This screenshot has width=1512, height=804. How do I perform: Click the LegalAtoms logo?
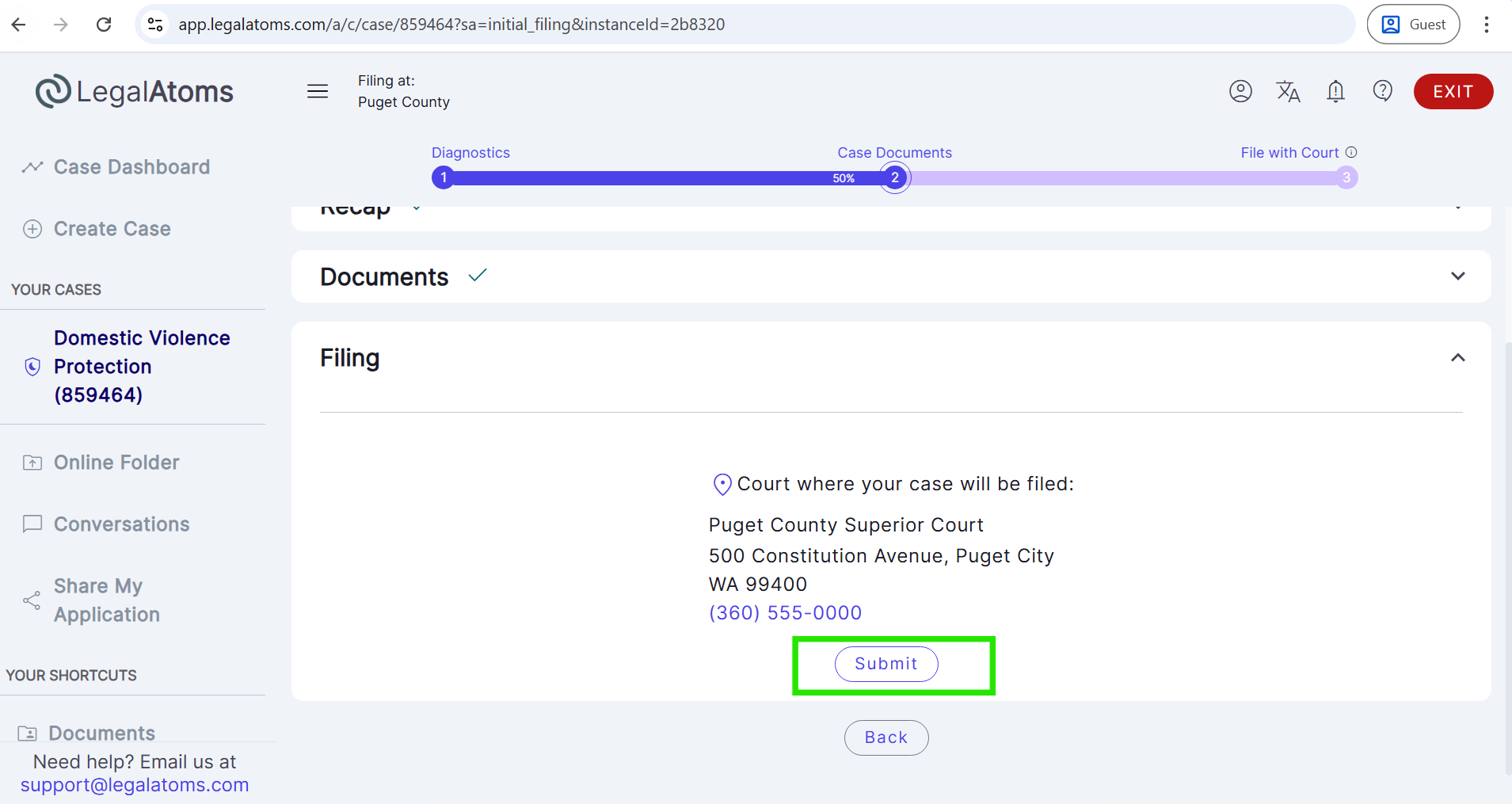(135, 92)
